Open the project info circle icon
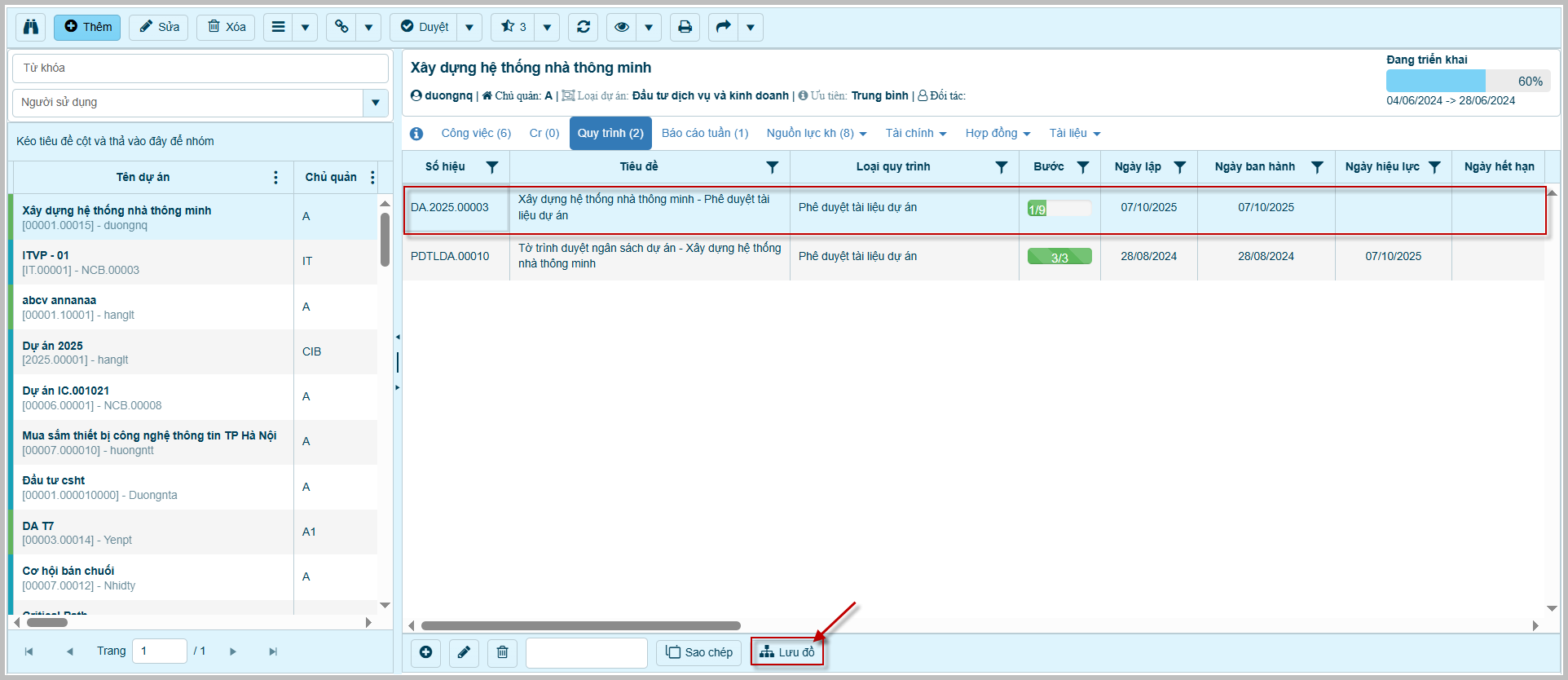 click(x=416, y=134)
